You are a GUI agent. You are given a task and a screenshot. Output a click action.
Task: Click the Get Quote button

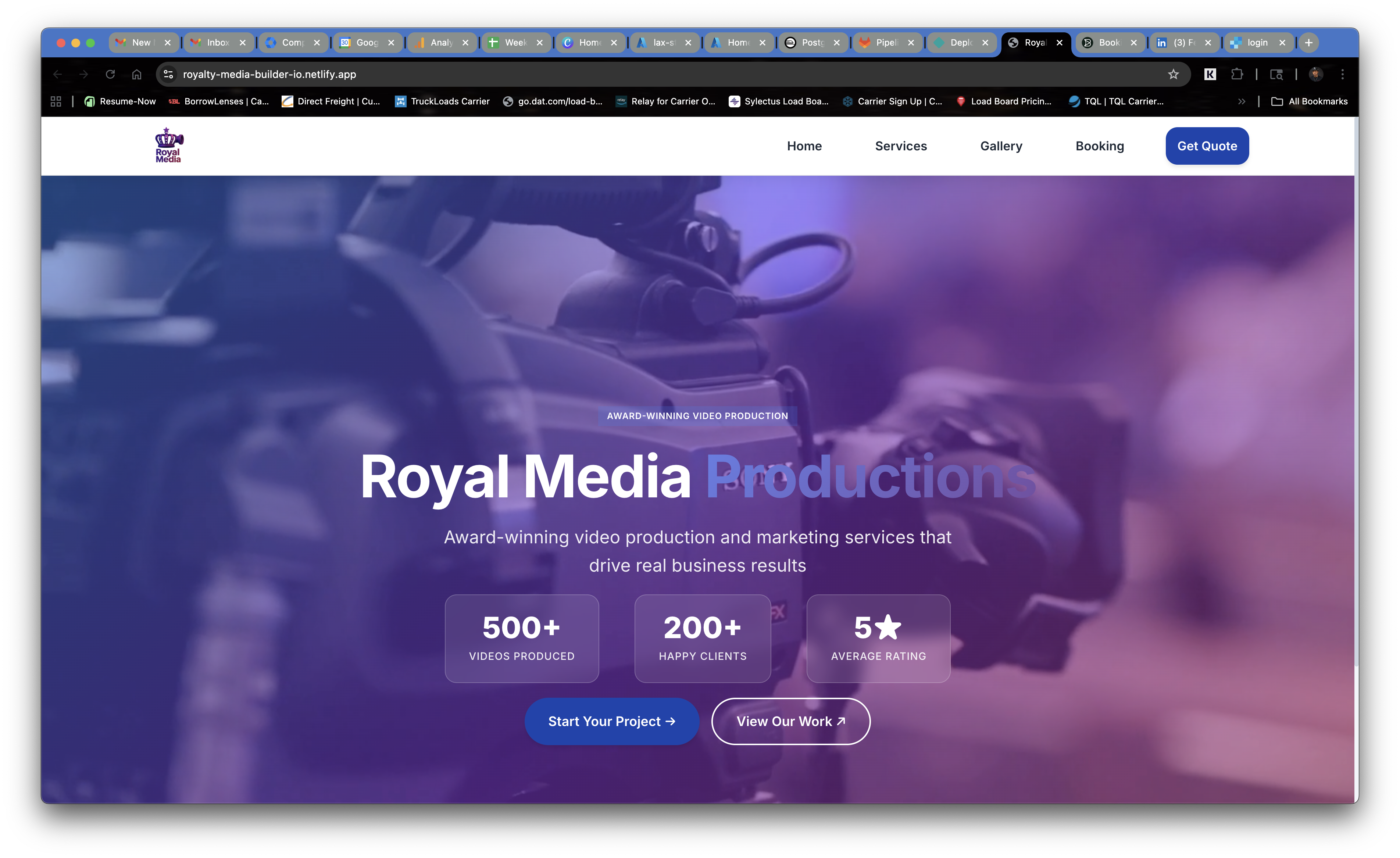pos(1207,146)
